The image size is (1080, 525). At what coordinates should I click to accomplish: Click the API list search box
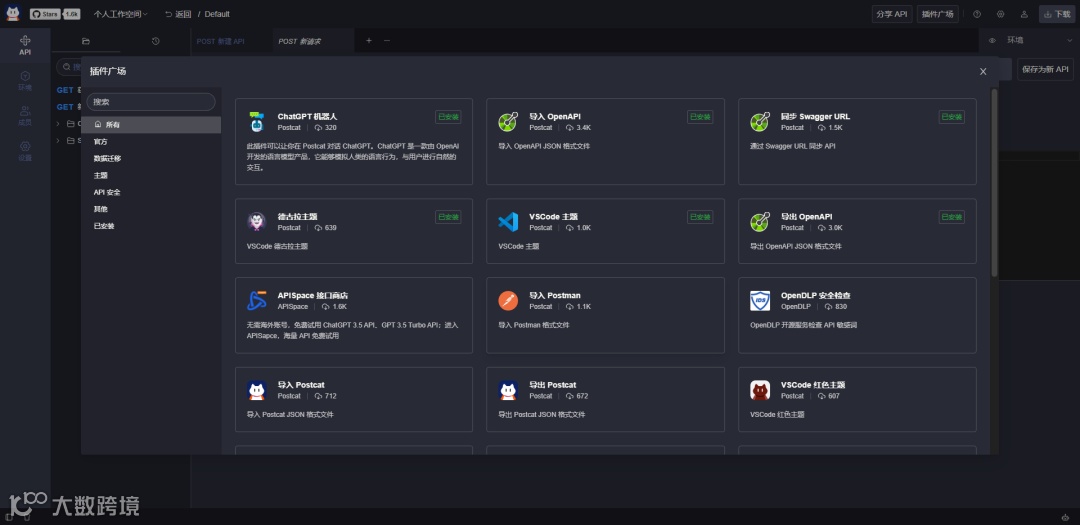click(69, 67)
